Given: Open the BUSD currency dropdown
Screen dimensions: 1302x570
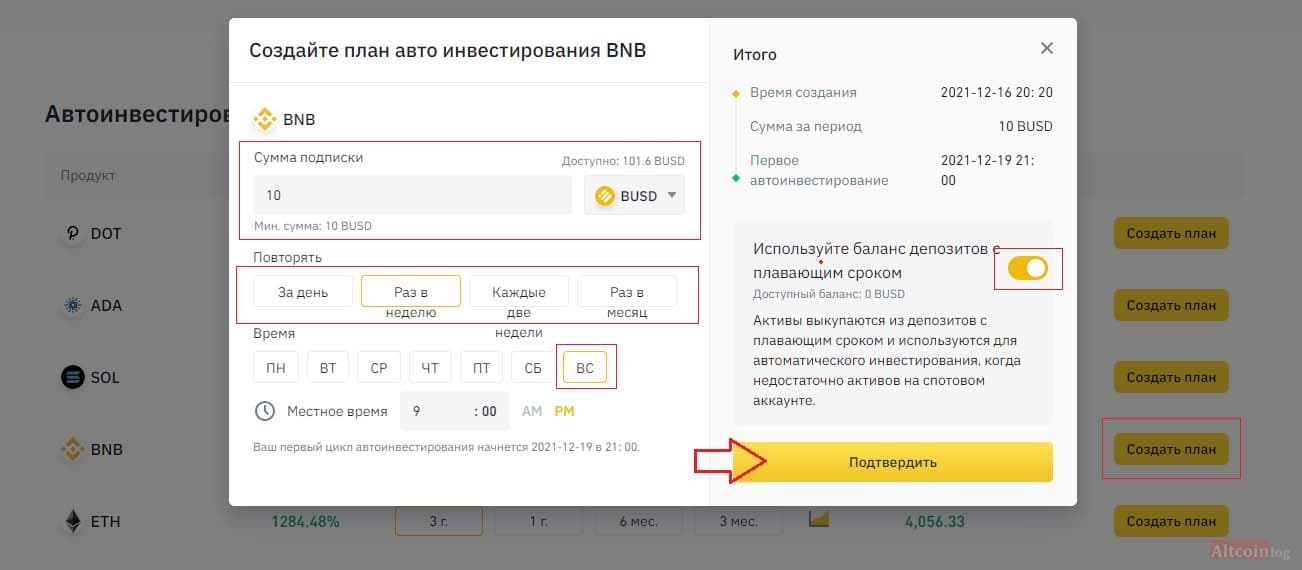Looking at the screenshot, I should click(635, 196).
